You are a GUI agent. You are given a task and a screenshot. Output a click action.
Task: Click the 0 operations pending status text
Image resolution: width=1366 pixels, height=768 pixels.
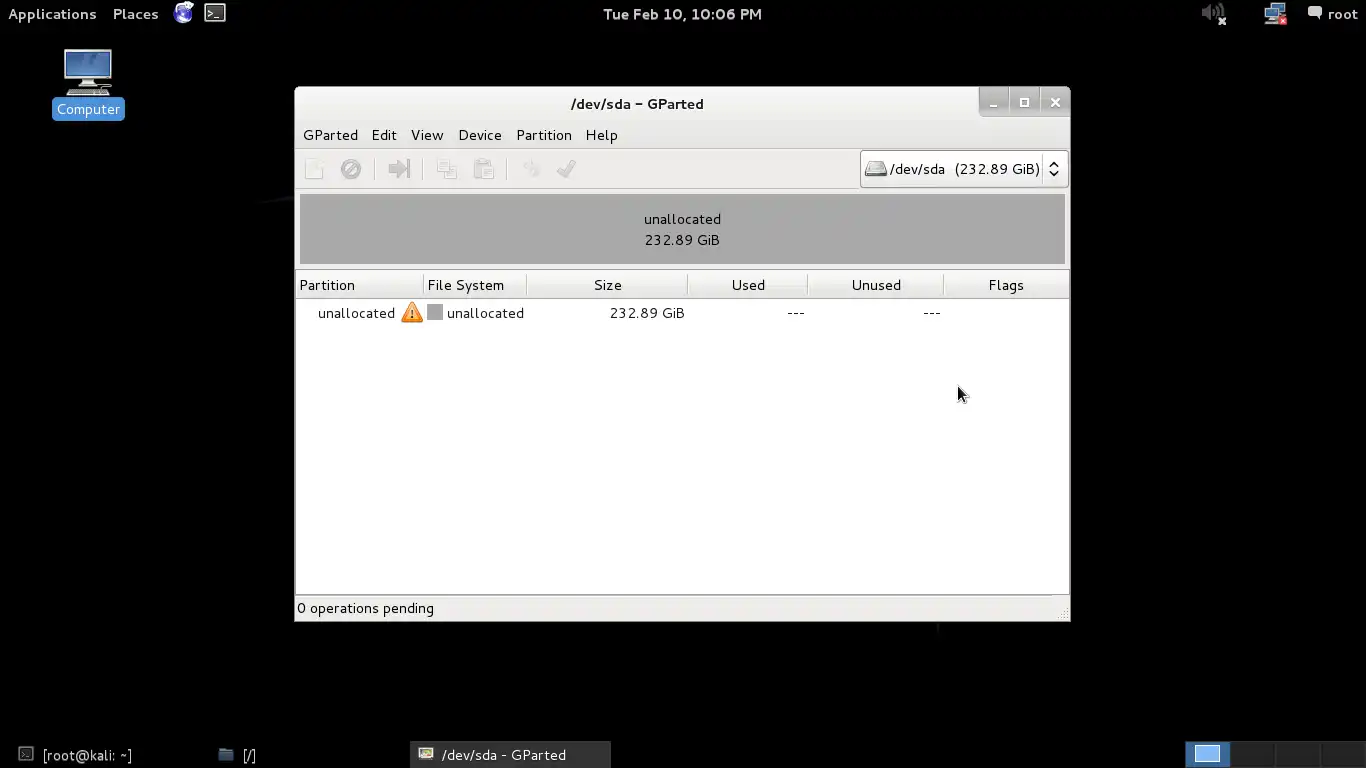coord(365,608)
